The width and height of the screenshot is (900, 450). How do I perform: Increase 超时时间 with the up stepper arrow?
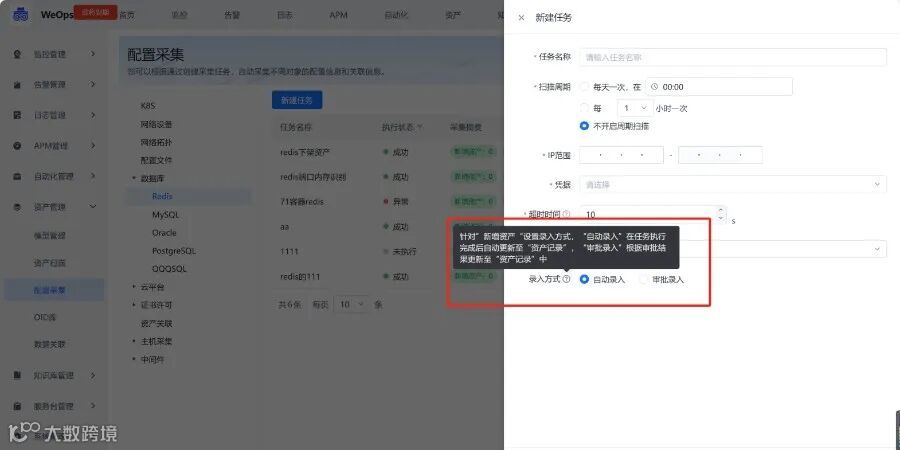721,210
